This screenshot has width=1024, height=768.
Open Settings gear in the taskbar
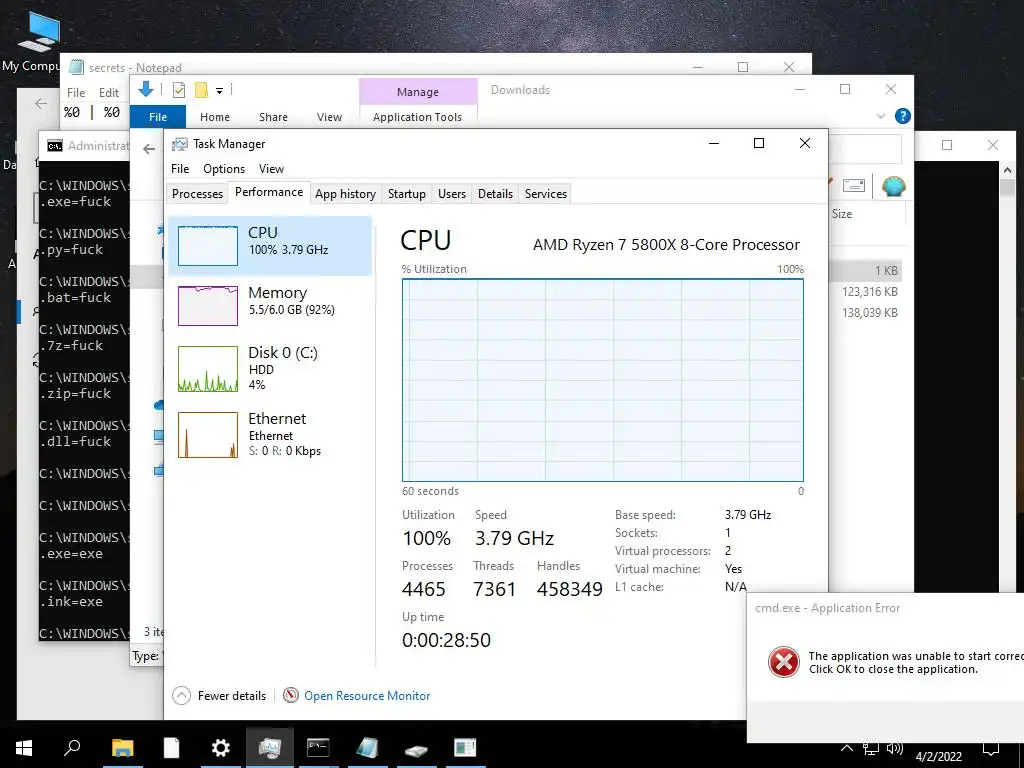pos(221,748)
